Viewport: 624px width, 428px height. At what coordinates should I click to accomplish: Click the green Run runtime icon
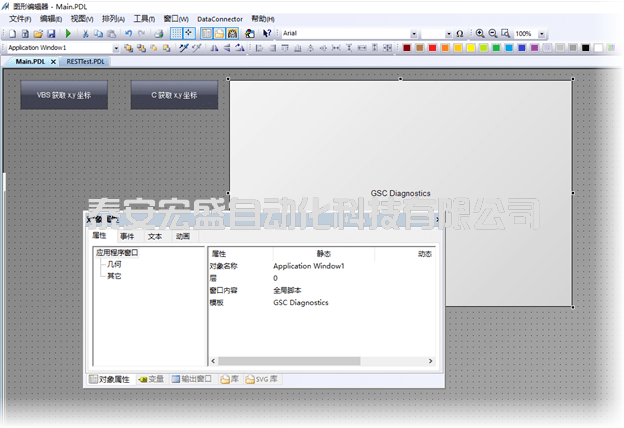click(68, 33)
